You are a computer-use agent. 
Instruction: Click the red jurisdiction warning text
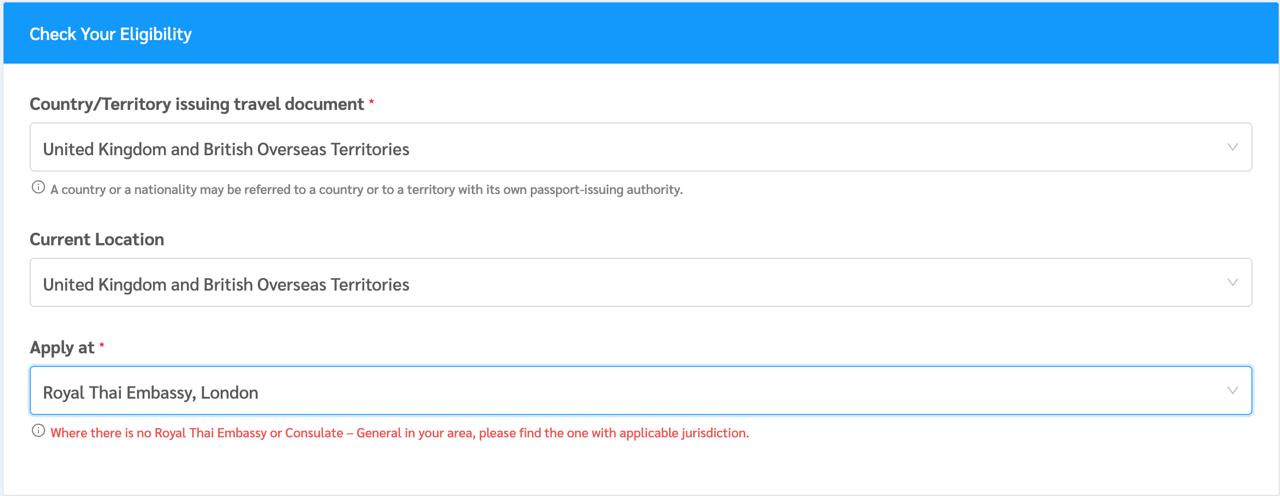[399, 433]
